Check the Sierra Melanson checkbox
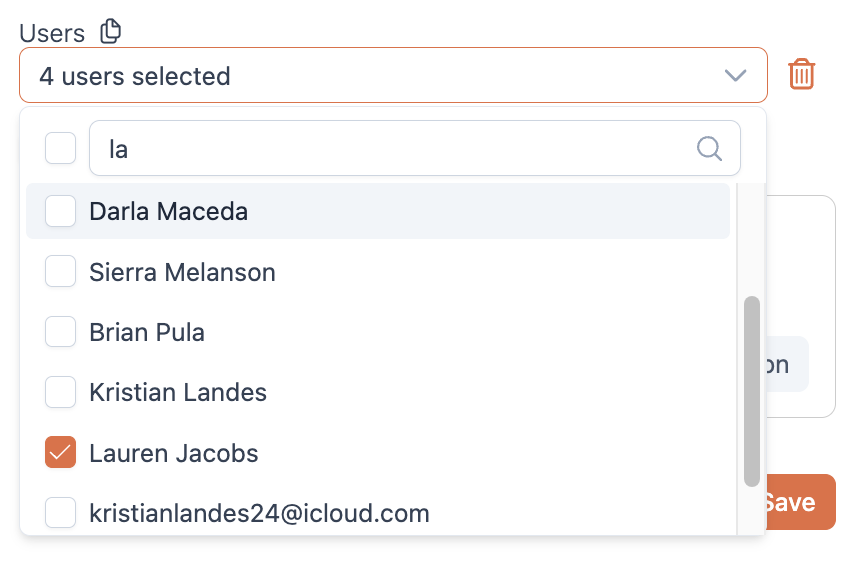 [x=61, y=271]
